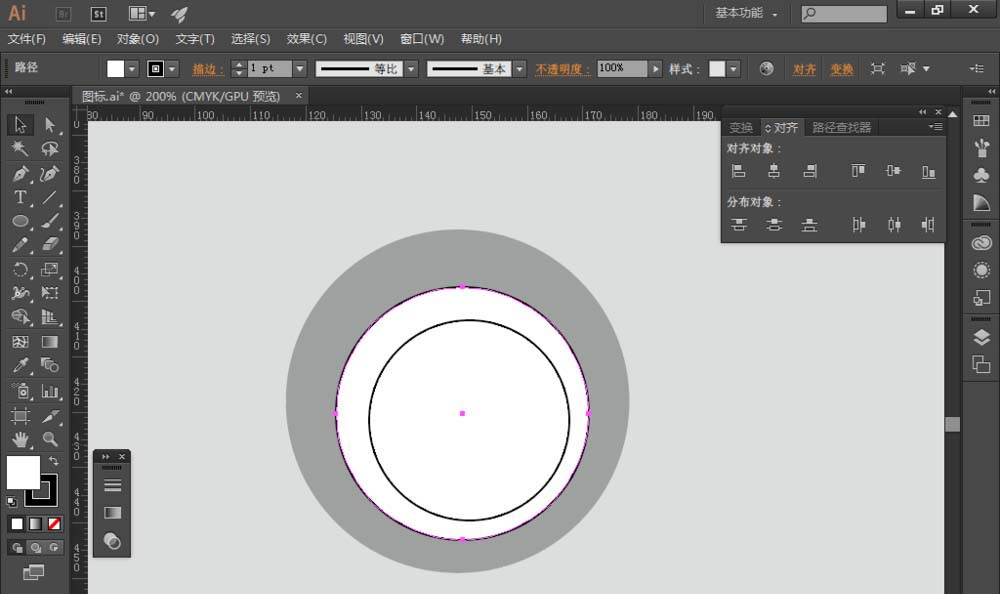Pick the Eyedropper tool
Viewport: 1000px width, 594px height.
pyautogui.click(x=20, y=366)
